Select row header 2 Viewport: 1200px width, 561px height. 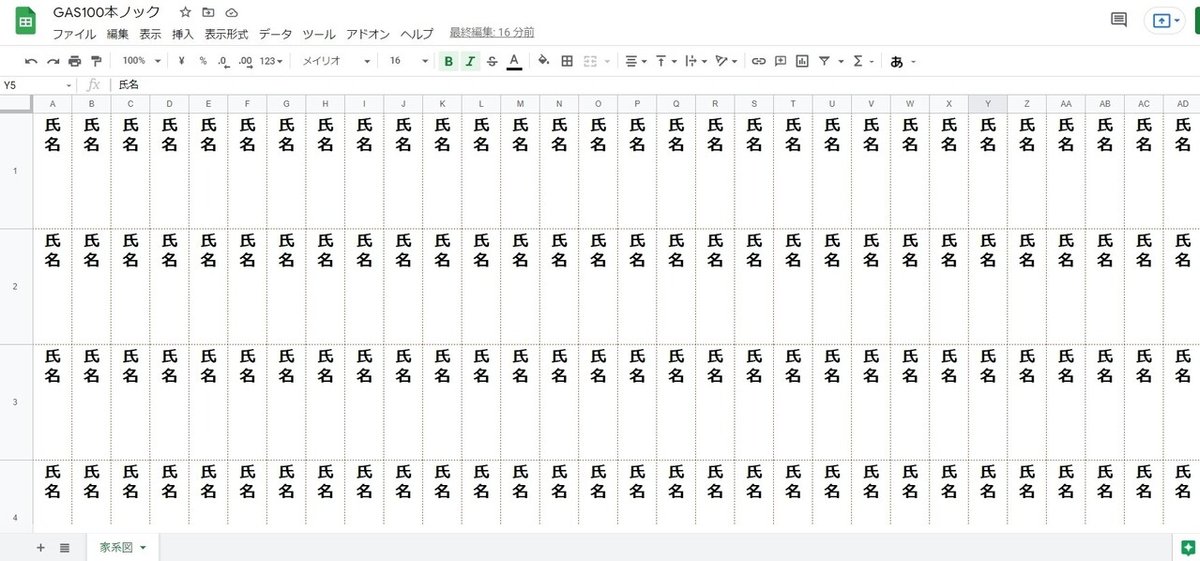coord(15,286)
